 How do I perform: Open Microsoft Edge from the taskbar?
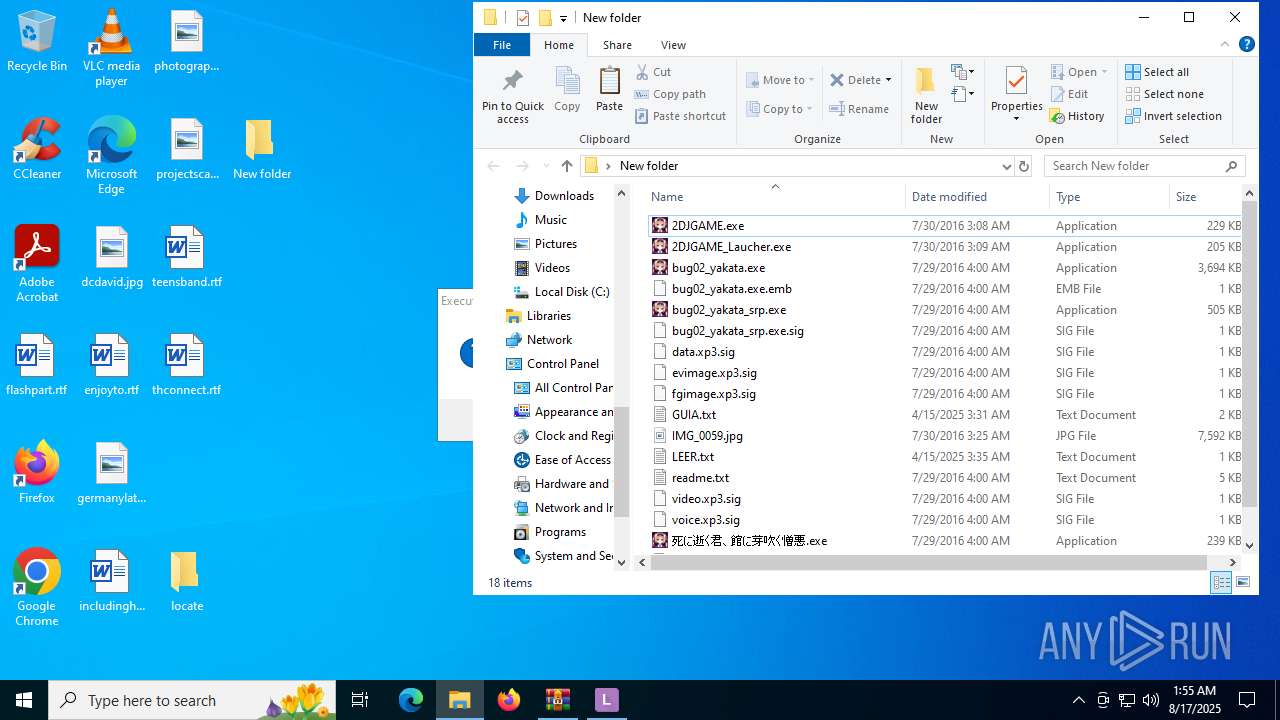pyautogui.click(x=411, y=700)
